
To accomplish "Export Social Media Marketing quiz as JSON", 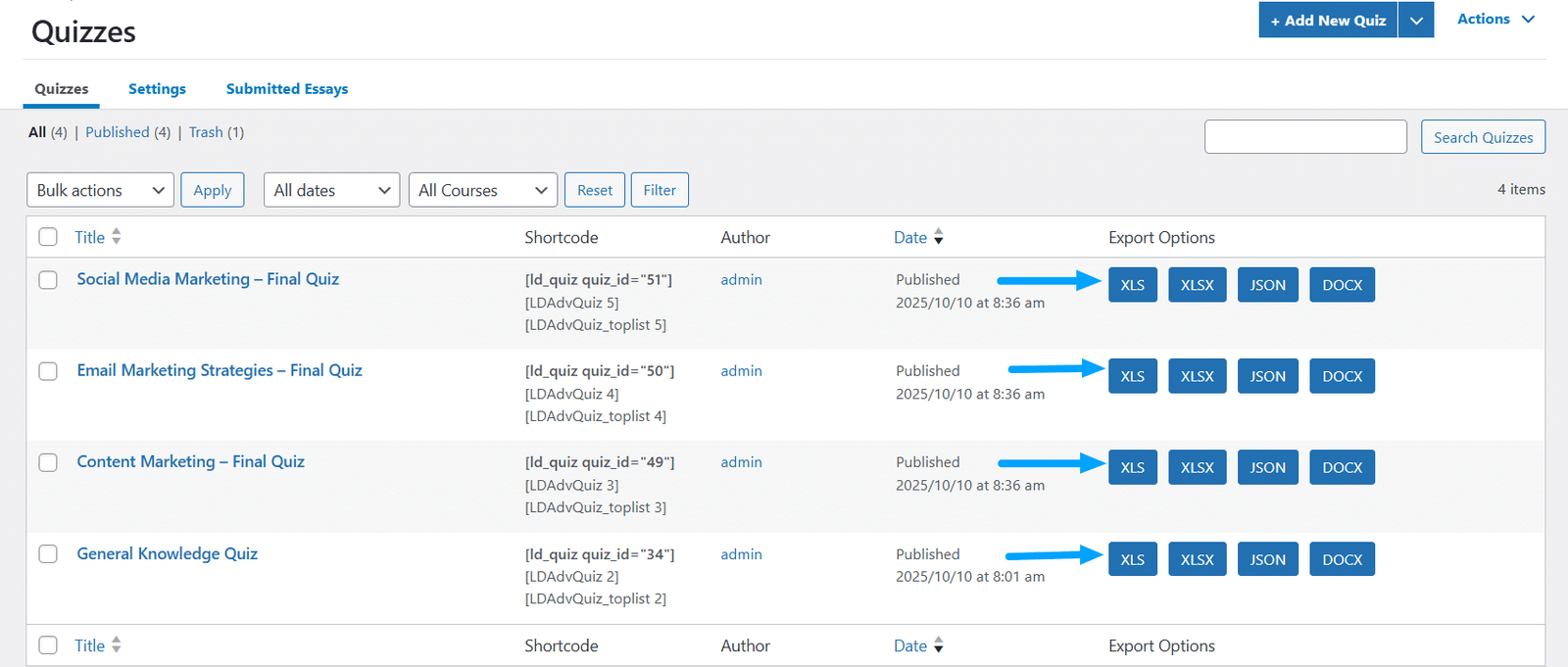I will point(1268,285).
